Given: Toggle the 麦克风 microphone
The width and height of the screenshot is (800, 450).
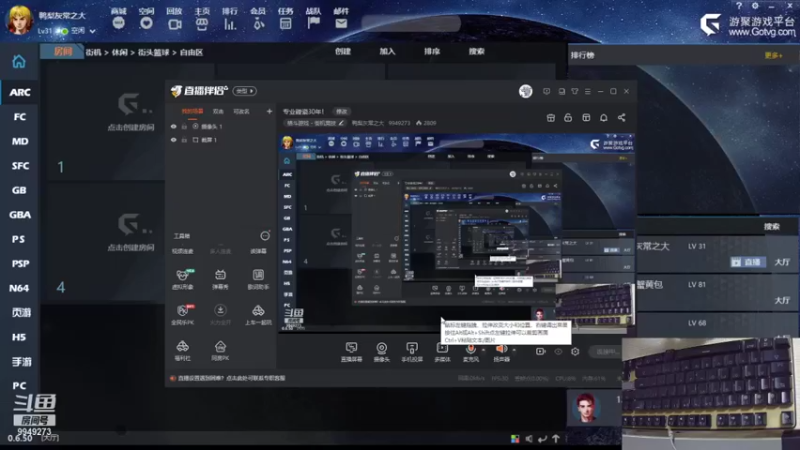Looking at the screenshot, I should click(x=470, y=352).
